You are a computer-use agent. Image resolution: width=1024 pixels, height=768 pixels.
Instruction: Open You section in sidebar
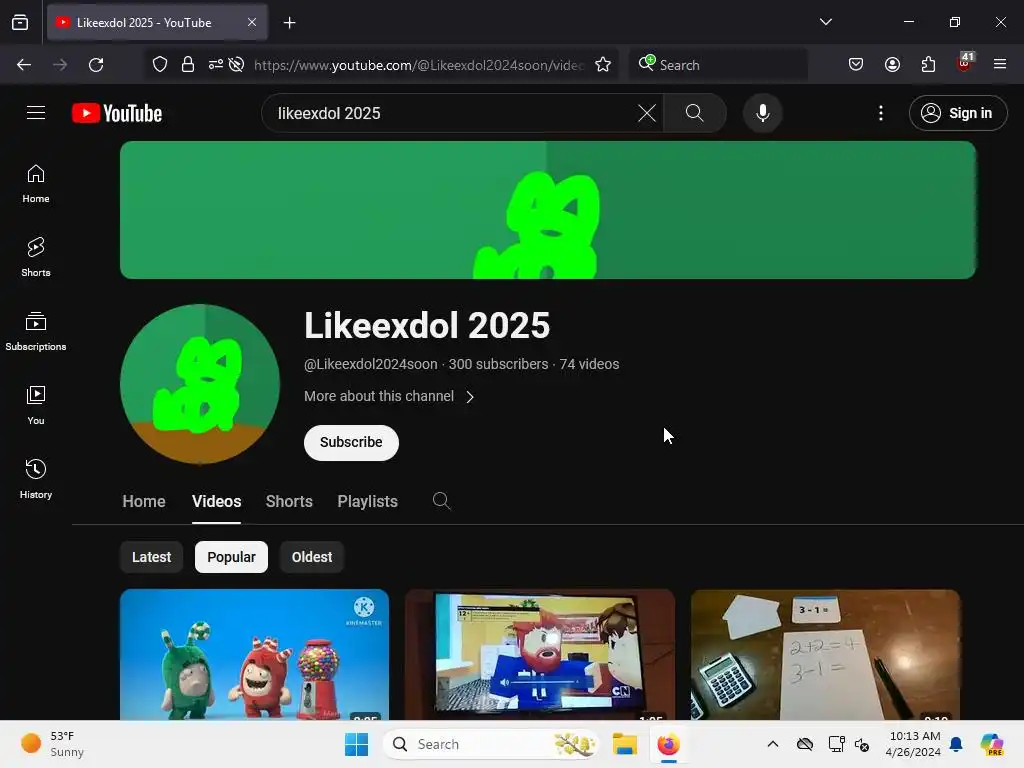coord(36,406)
